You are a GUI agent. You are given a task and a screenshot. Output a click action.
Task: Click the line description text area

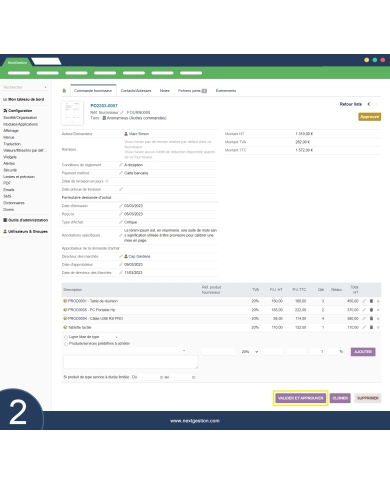[x=130, y=362]
